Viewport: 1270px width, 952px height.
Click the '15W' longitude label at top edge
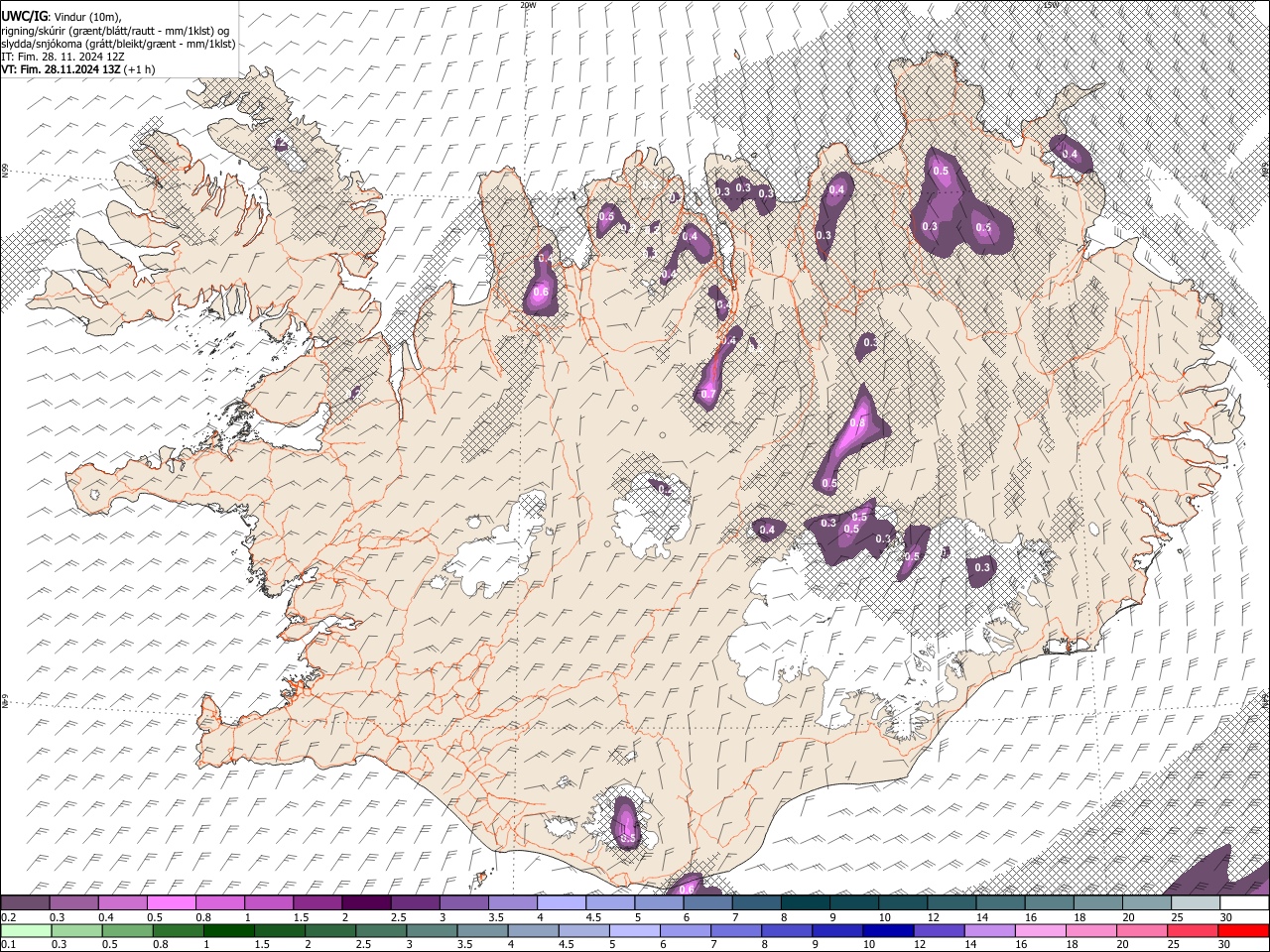pyautogui.click(x=1051, y=5)
